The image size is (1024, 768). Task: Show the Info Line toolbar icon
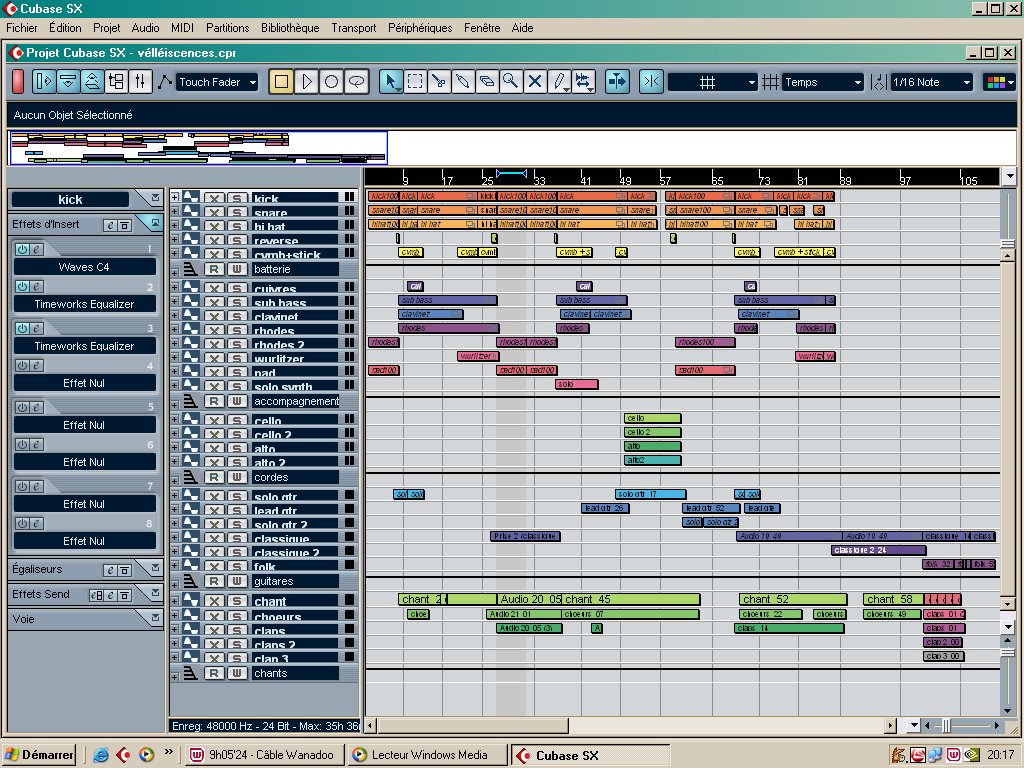tap(68, 82)
